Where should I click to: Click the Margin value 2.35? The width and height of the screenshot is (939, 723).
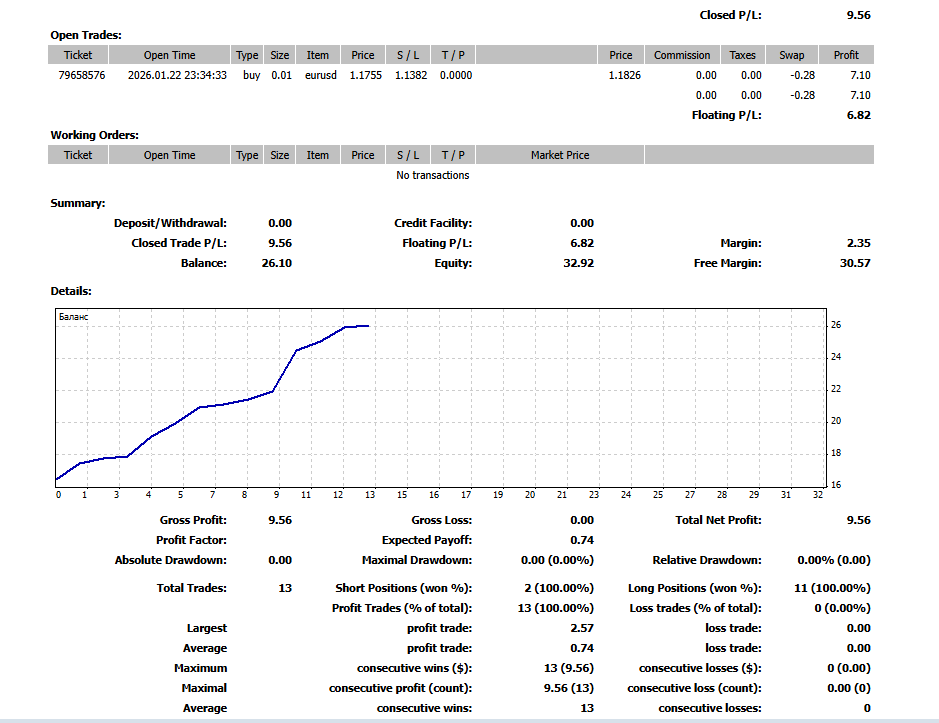pos(859,243)
